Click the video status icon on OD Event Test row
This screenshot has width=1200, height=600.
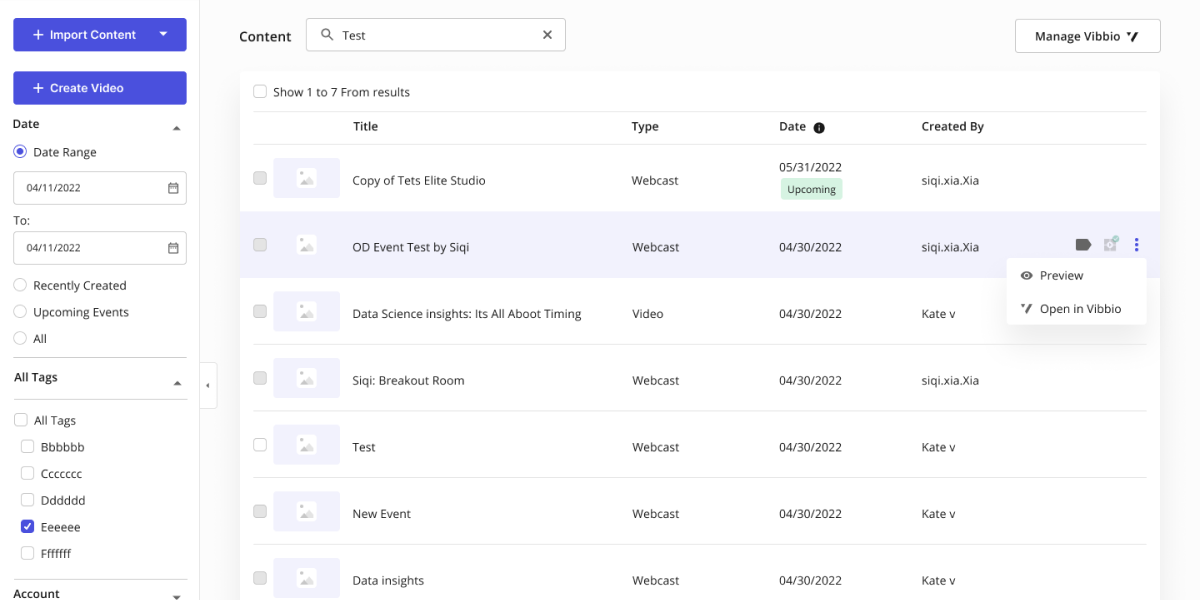(x=1110, y=245)
